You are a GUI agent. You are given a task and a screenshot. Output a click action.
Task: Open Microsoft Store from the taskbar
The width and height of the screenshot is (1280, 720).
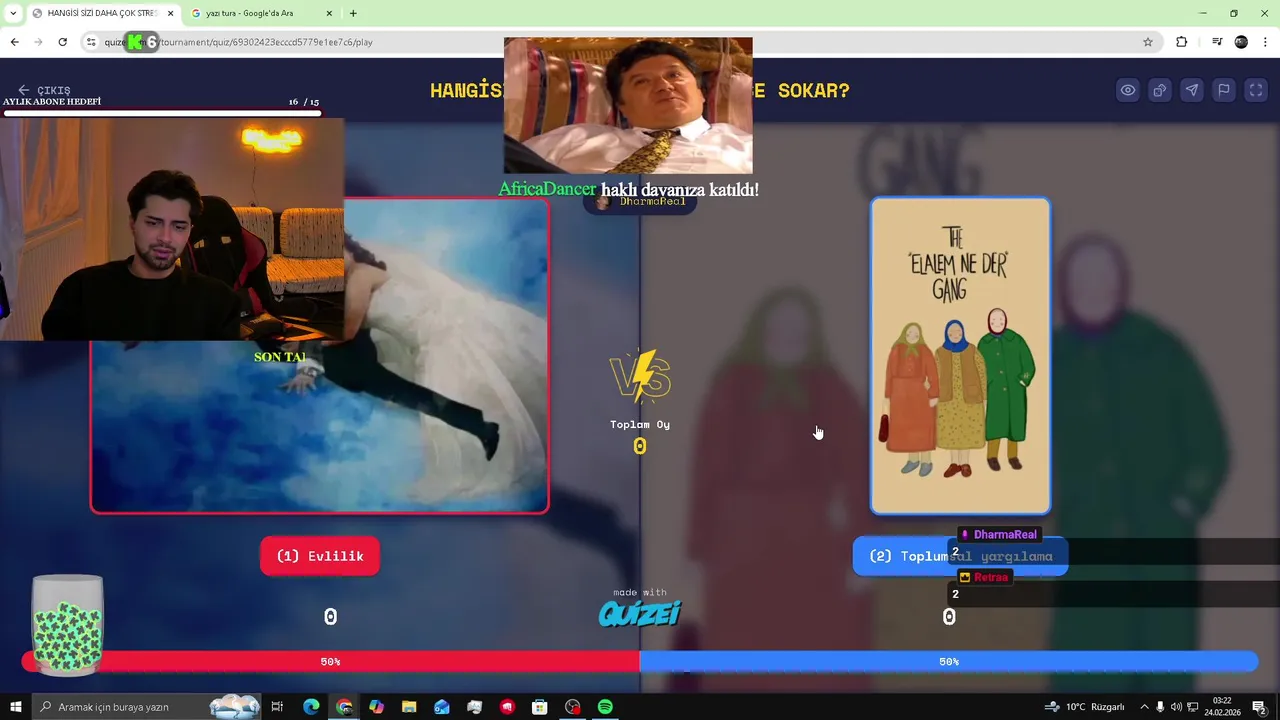pos(540,707)
